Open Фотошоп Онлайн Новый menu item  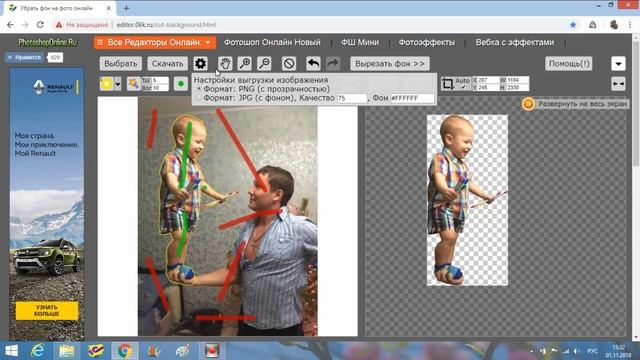(272, 42)
